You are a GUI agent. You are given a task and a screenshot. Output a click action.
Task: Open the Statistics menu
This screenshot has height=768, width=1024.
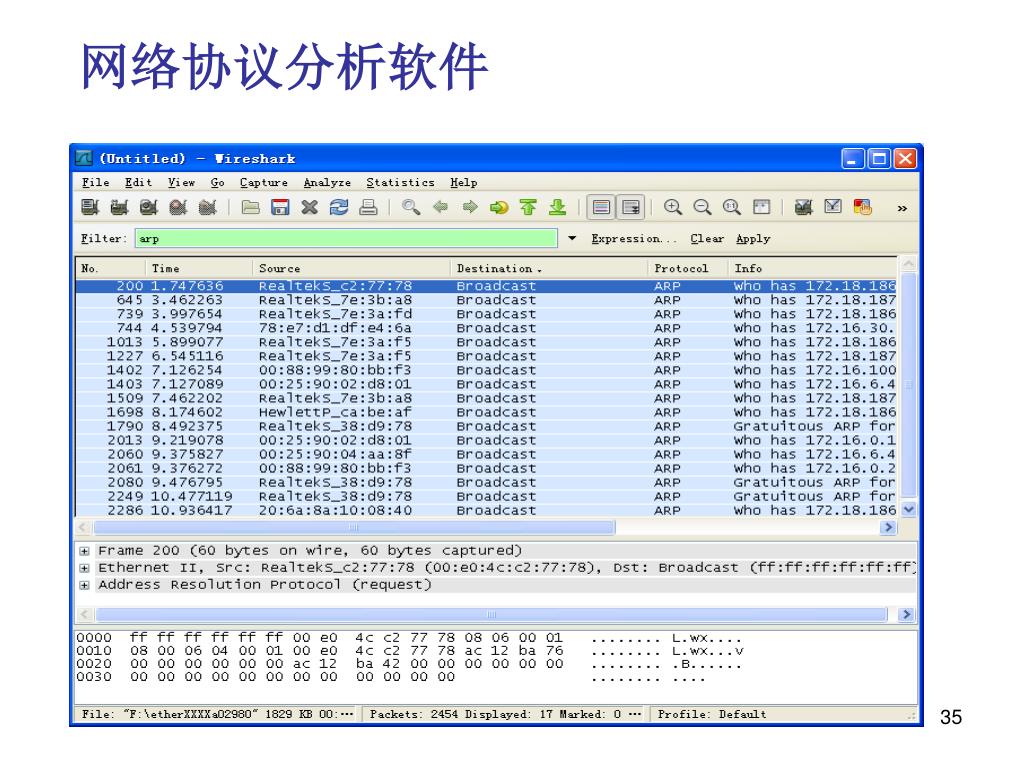[x=400, y=183]
